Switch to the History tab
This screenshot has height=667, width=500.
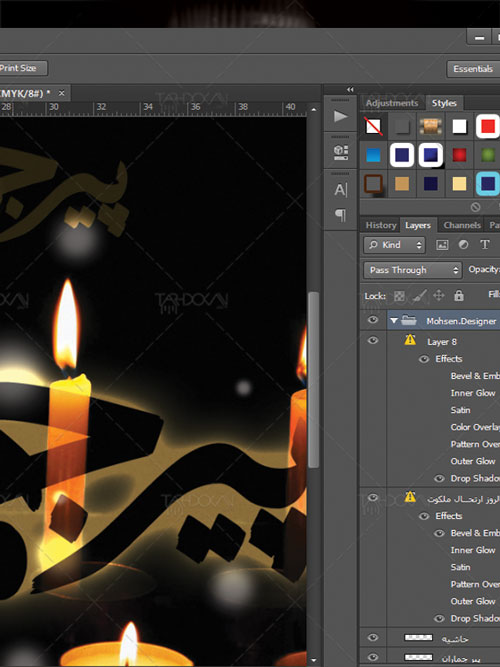(x=381, y=225)
